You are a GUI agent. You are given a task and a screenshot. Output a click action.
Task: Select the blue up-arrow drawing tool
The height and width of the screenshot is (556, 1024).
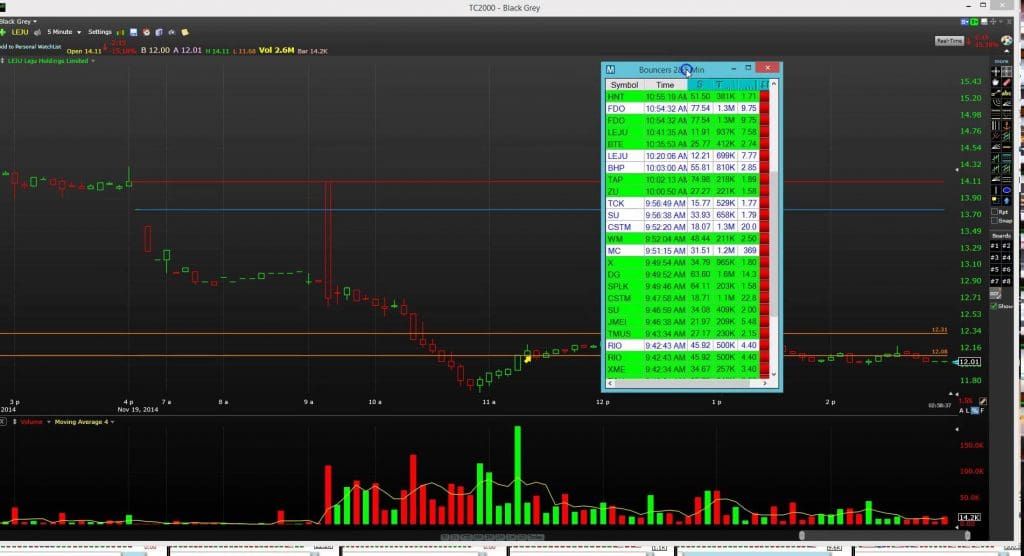point(1006,200)
